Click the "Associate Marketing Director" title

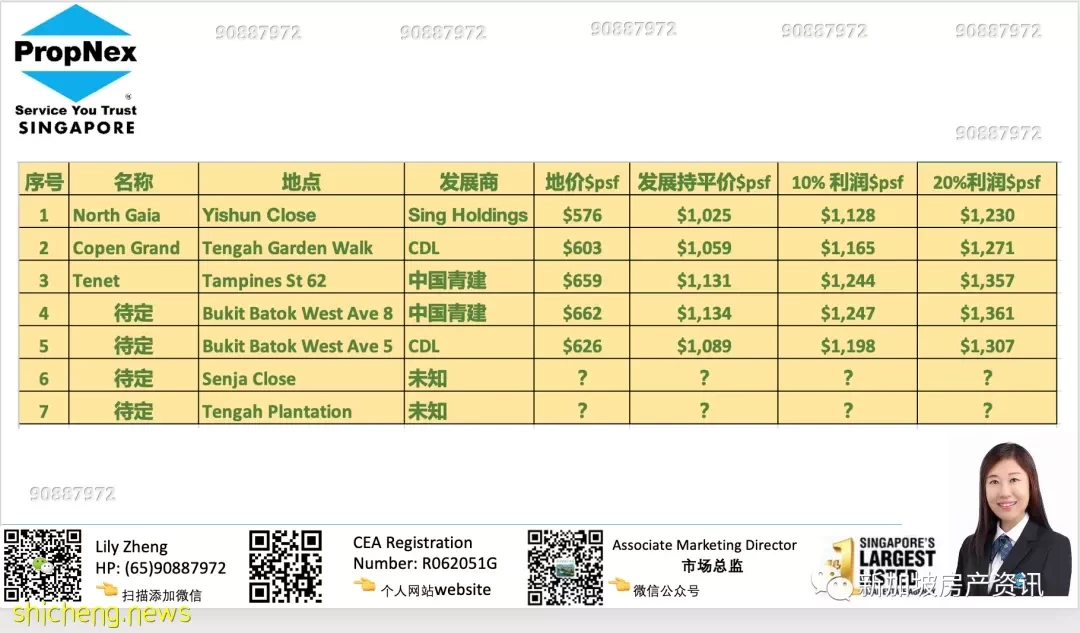click(x=705, y=545)
